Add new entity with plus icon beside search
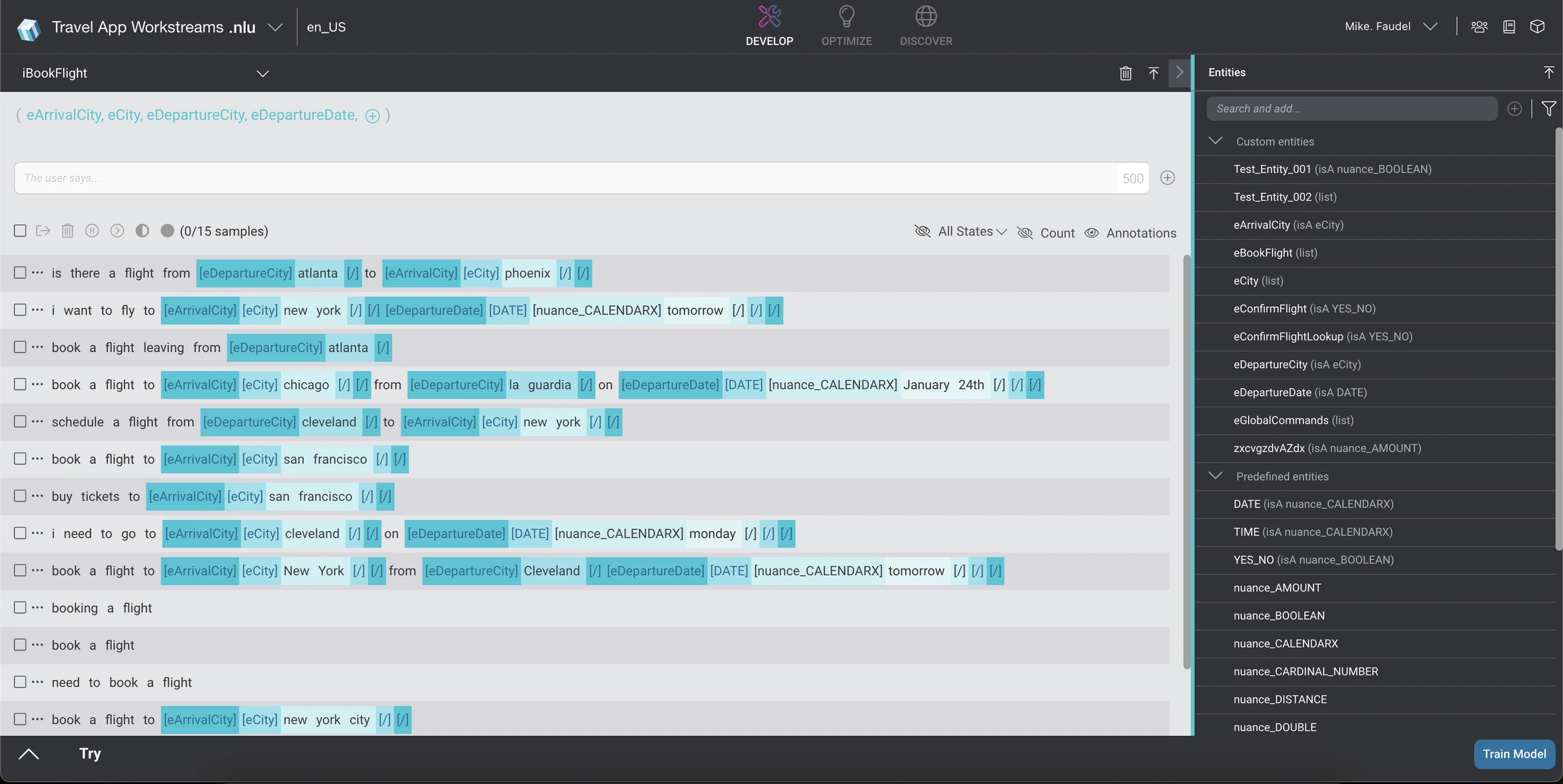 tap(1514, 109)
